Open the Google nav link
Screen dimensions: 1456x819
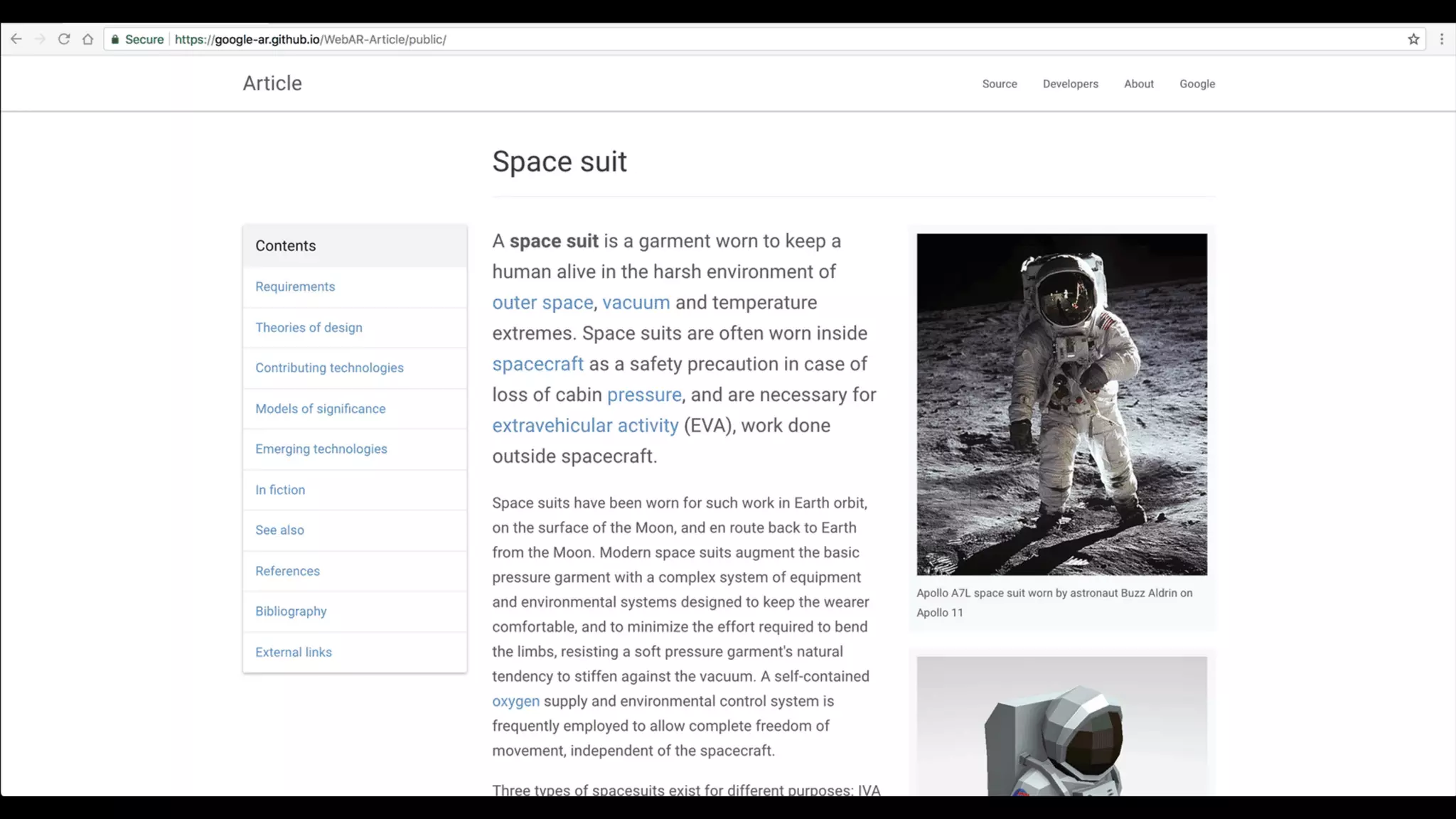(1197, 84)
